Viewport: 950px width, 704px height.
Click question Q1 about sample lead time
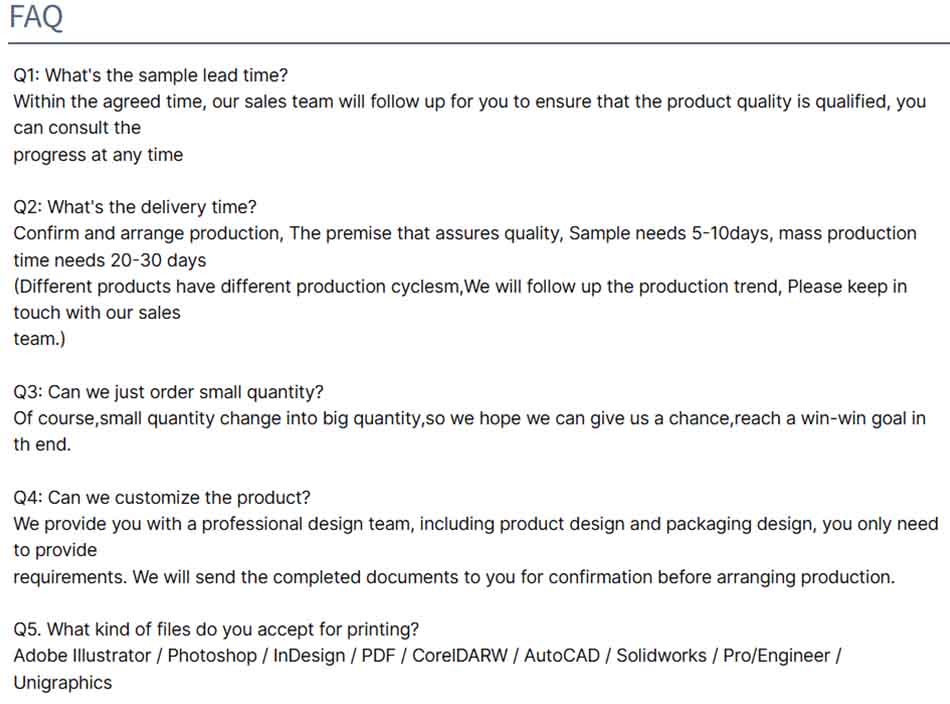coord(150,75)
